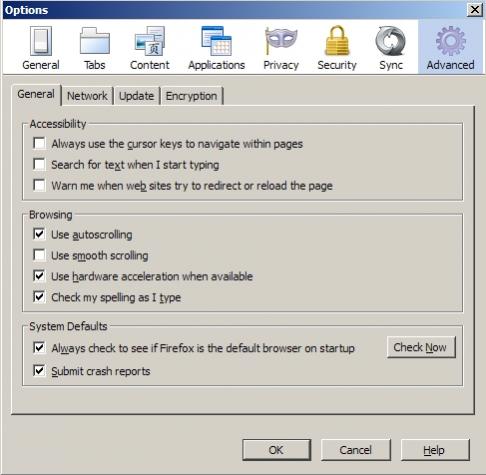Click the Check Now button
This screenshot has width=486, height=475.
[x=421, y=347]
